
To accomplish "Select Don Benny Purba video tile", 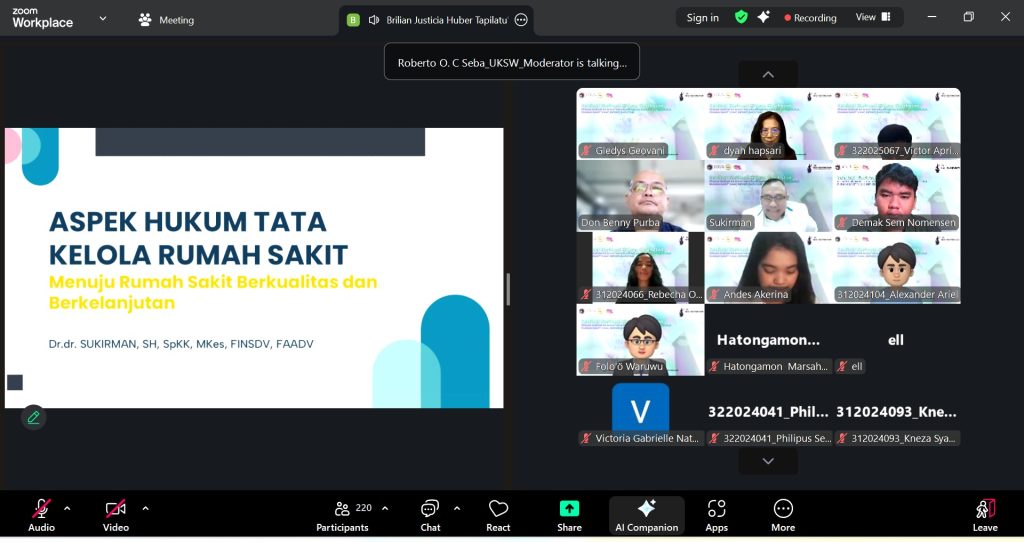I will point(640,196).
